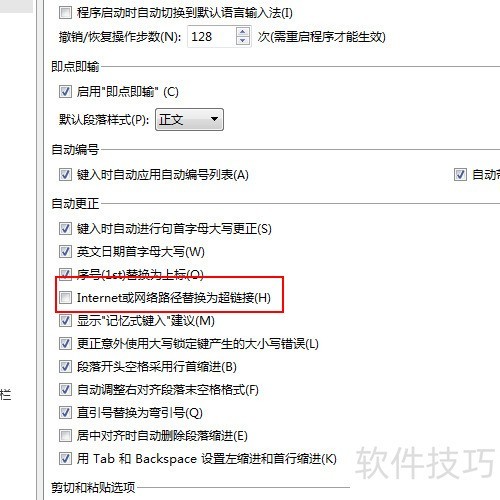This screenshot has width=500, height=500.
Task: Uncheck 自动调整右对齐段落末空格格式
Action: pyautogui.click(x=65, y=390)
